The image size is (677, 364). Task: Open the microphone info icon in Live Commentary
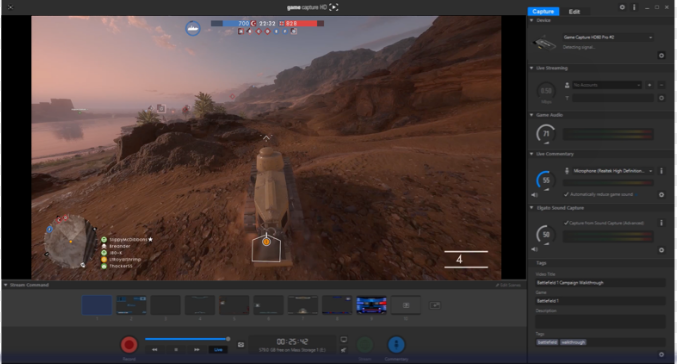(661, 171)
